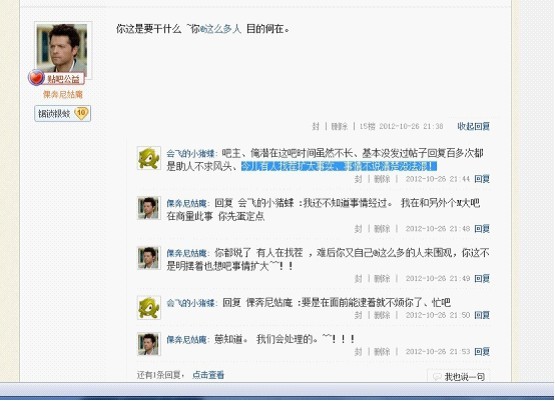
Task: Click 回复 on the 21:44 comment
Action: coord(482,179)
